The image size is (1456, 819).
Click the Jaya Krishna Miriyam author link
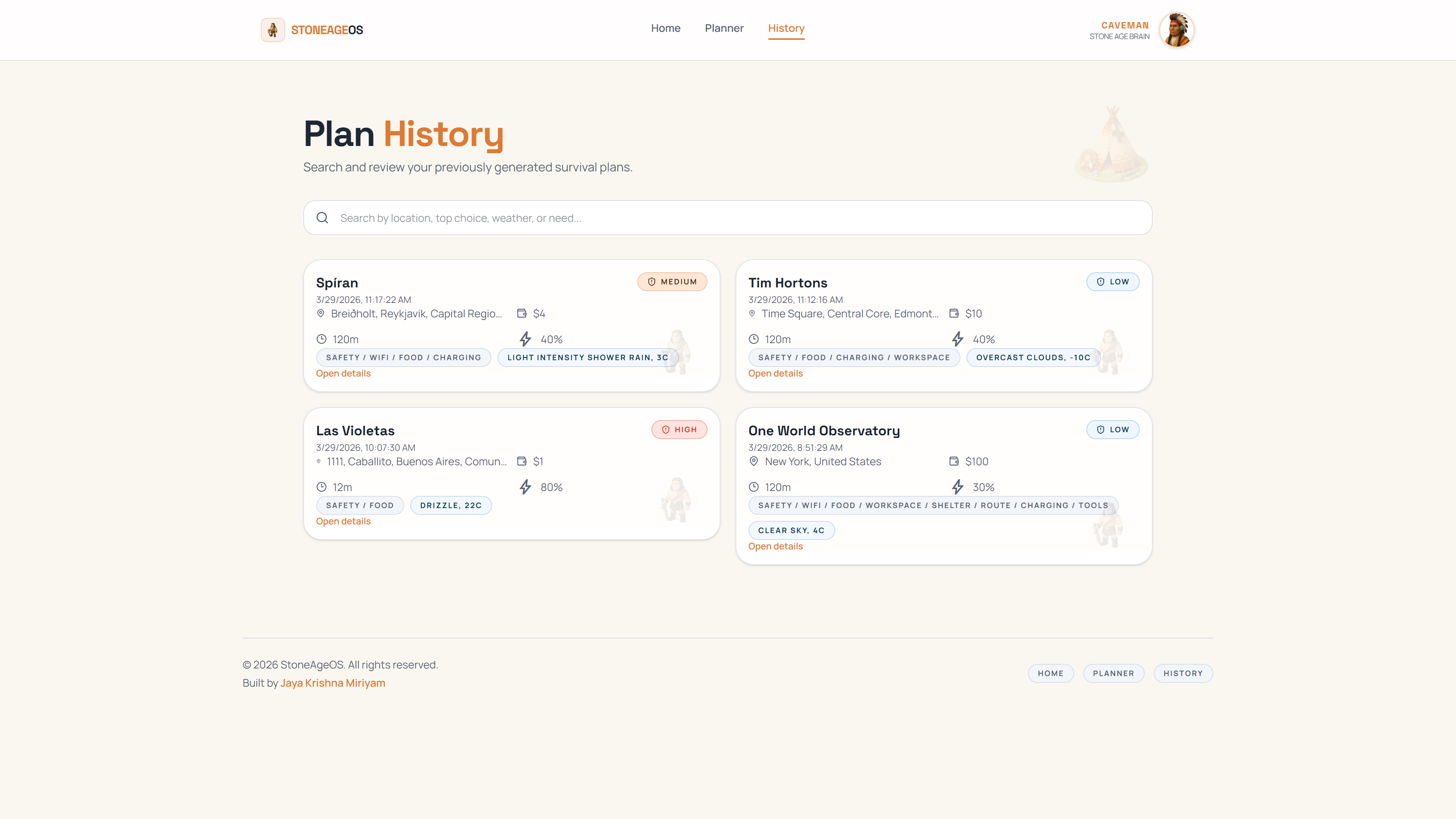(333, 683)
